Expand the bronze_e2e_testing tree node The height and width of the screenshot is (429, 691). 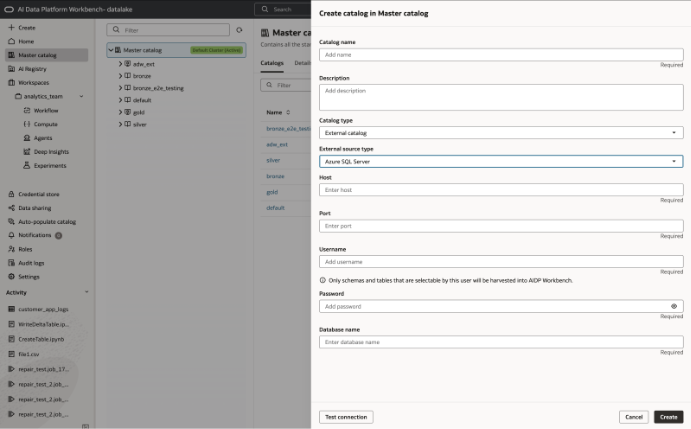click(x=120, y=88)
